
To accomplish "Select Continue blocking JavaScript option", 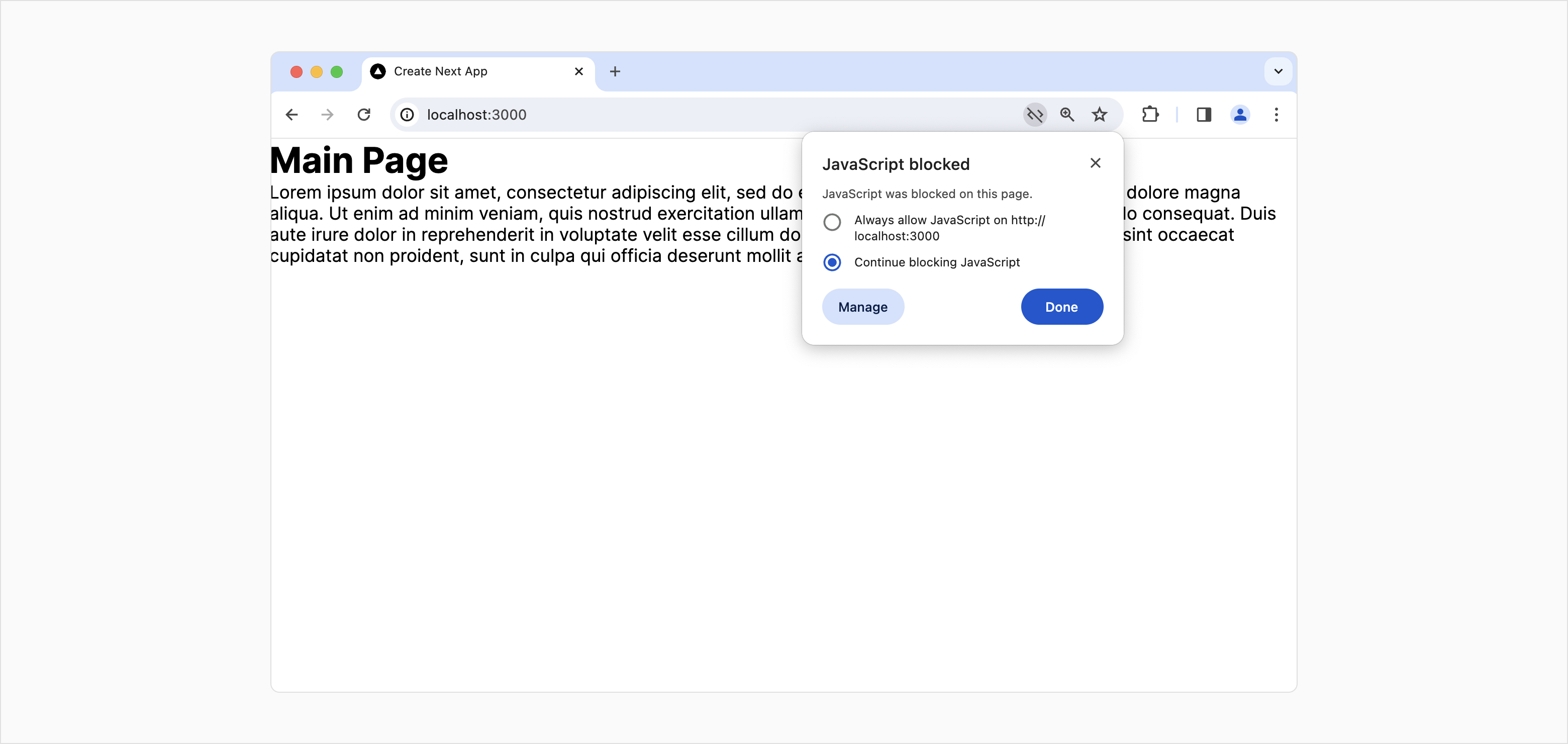I will pyautogui.click(x=832, y=262).
